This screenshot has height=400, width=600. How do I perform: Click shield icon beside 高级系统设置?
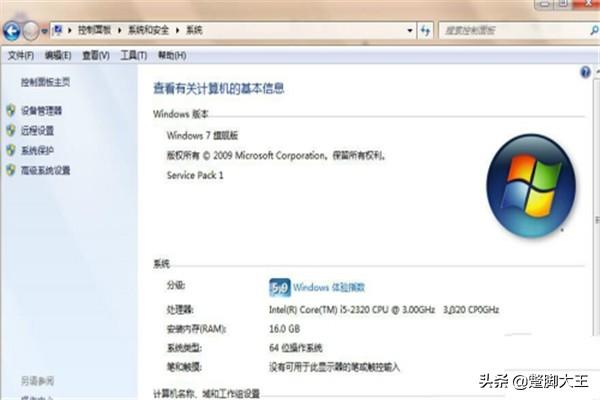(x=11, y=171)
